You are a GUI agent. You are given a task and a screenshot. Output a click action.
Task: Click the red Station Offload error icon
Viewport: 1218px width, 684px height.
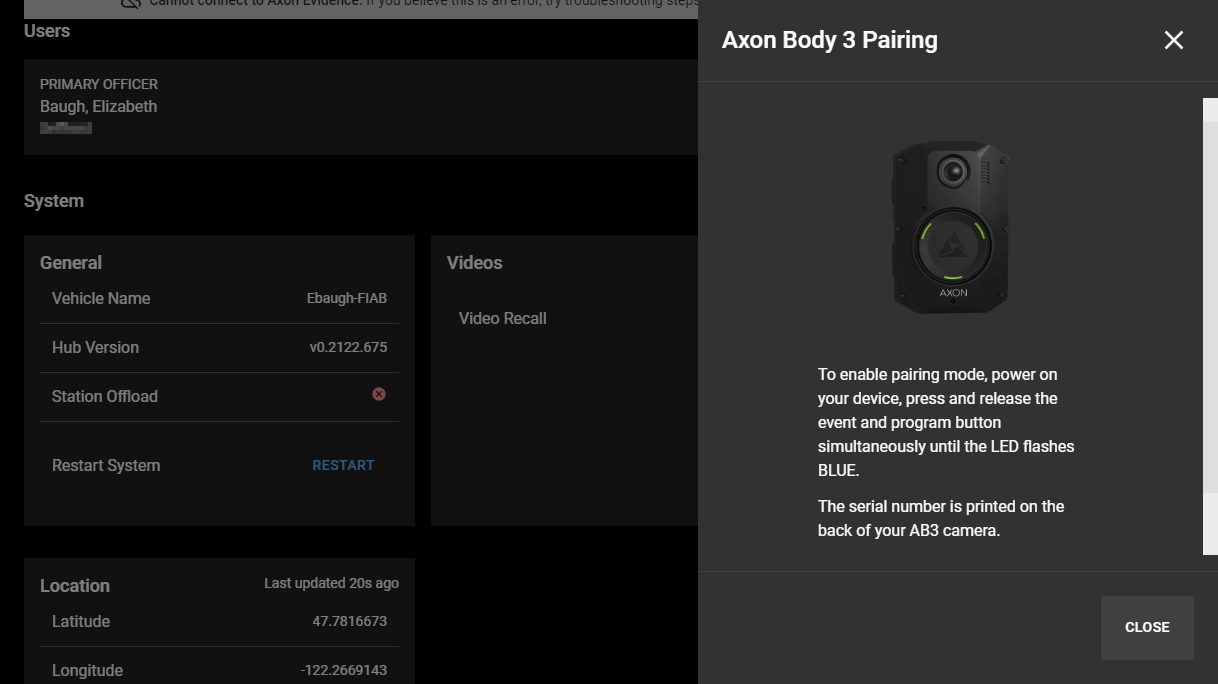(x=378, y=394)
